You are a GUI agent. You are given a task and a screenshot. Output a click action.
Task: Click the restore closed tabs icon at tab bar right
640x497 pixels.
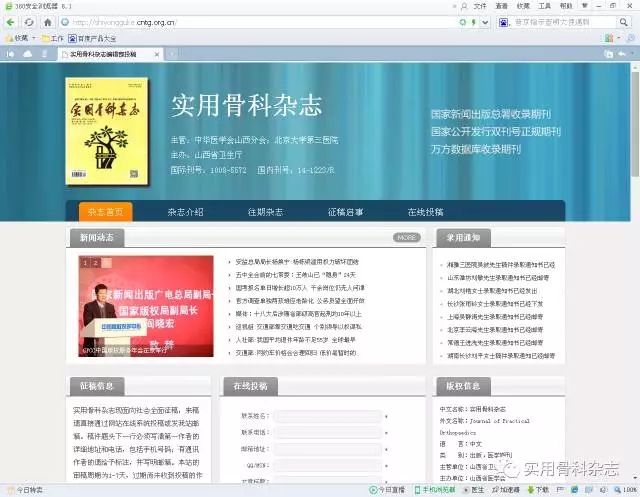[608, 54]
